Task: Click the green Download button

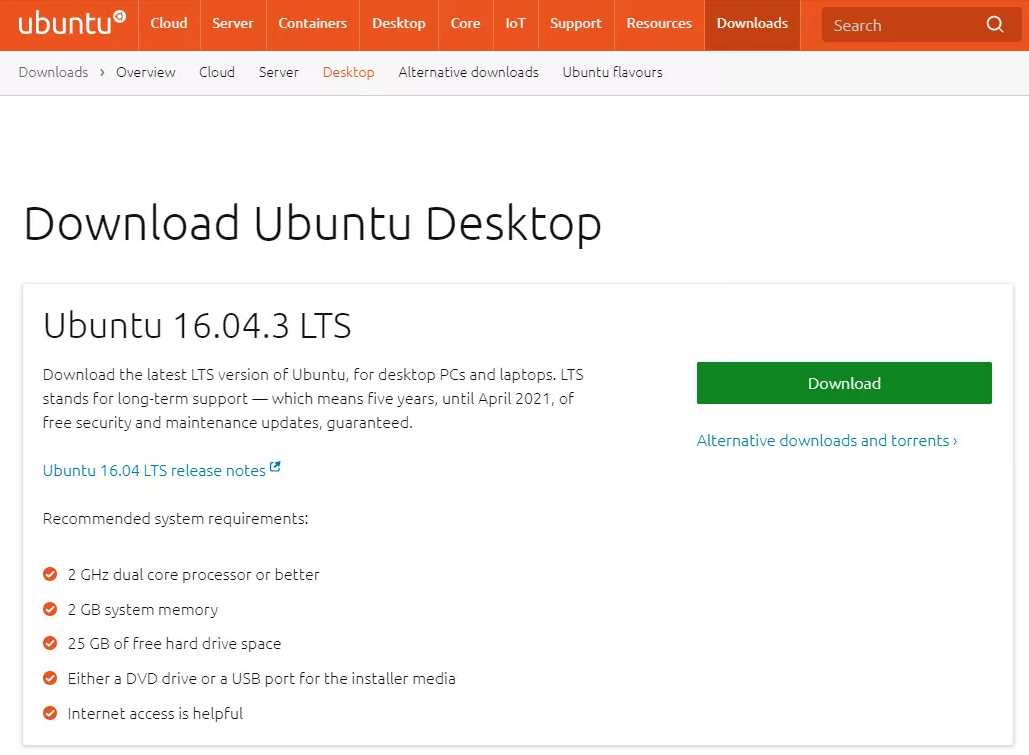Action: (844, 383)
